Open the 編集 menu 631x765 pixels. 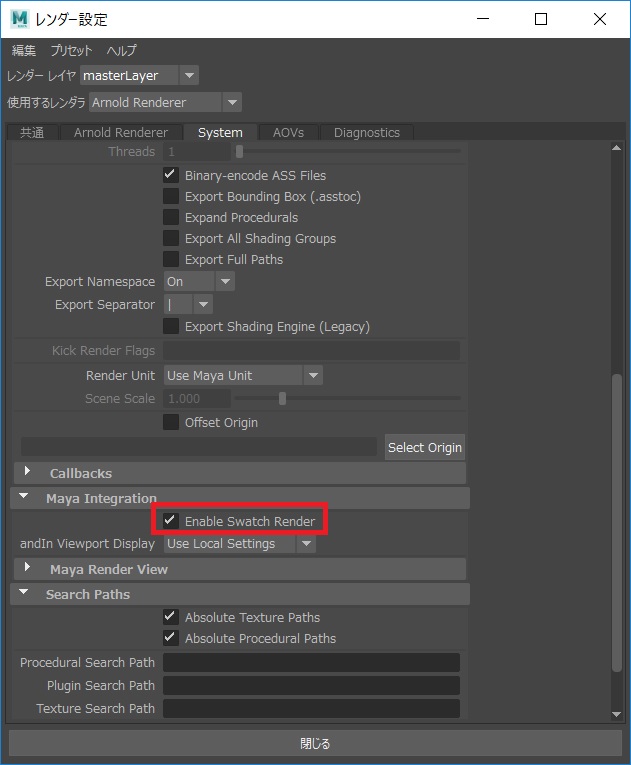(24, 50)
